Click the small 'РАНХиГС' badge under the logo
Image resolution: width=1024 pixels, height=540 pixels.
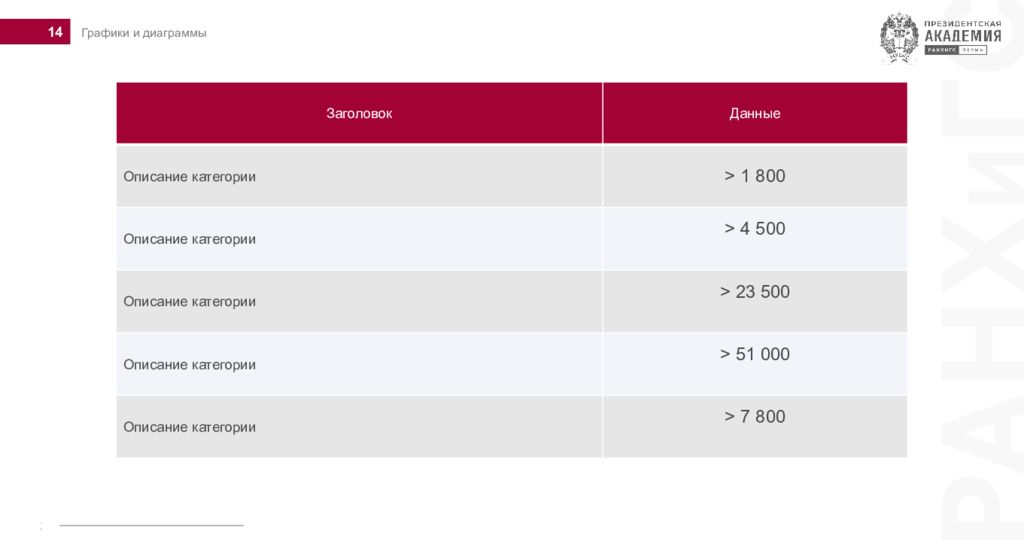click(x=941, y=50)
